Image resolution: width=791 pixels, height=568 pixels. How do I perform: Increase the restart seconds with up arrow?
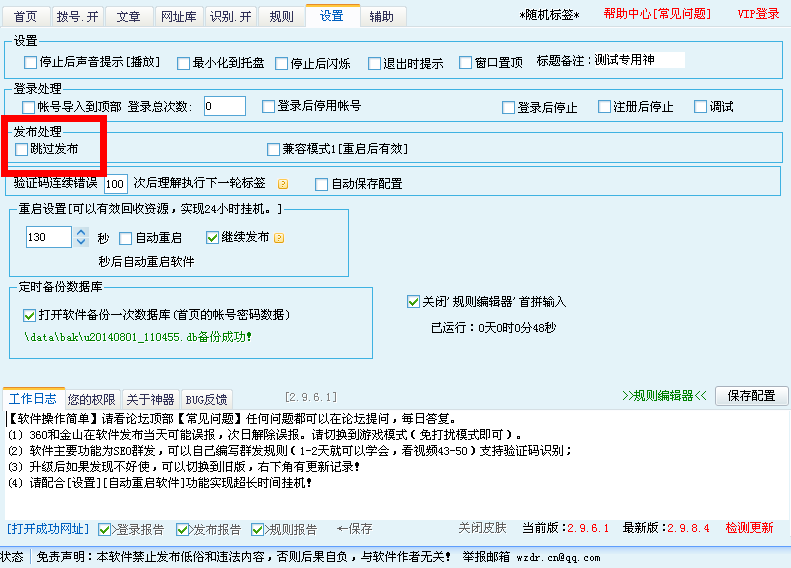pos(81,233)
